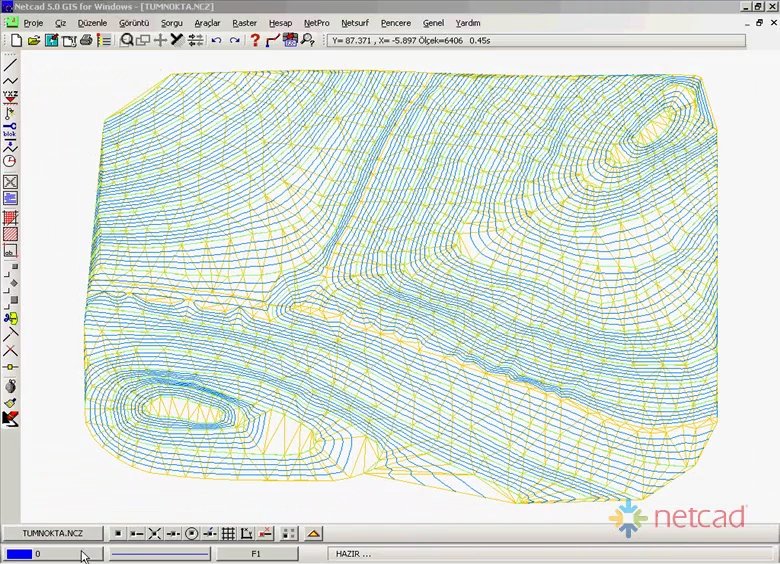Open a file with the folder icon
This screenshot has width=780, height=564.
click(33, 40)
